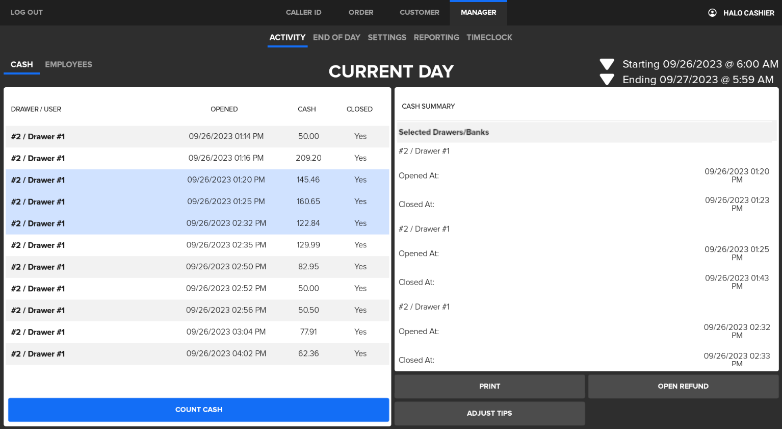
Task: Click the Print button
Action: (x=489, y=386)
